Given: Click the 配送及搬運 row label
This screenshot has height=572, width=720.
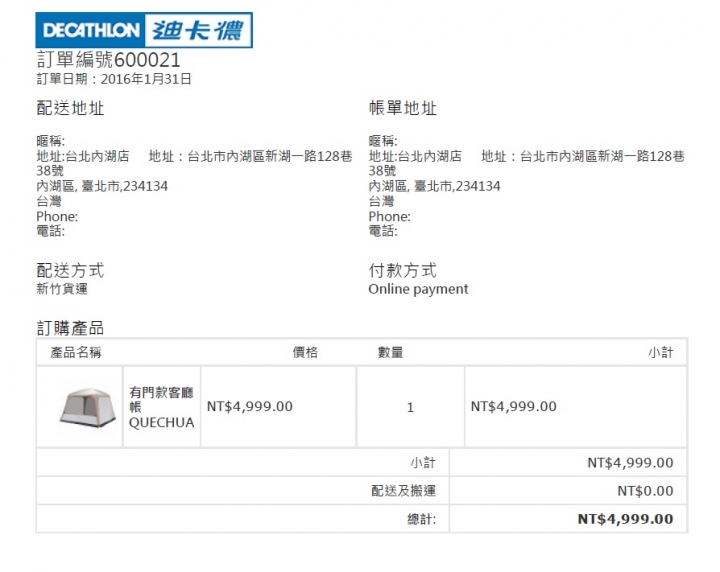Looking at the screenshot, I should coord(403,491).
